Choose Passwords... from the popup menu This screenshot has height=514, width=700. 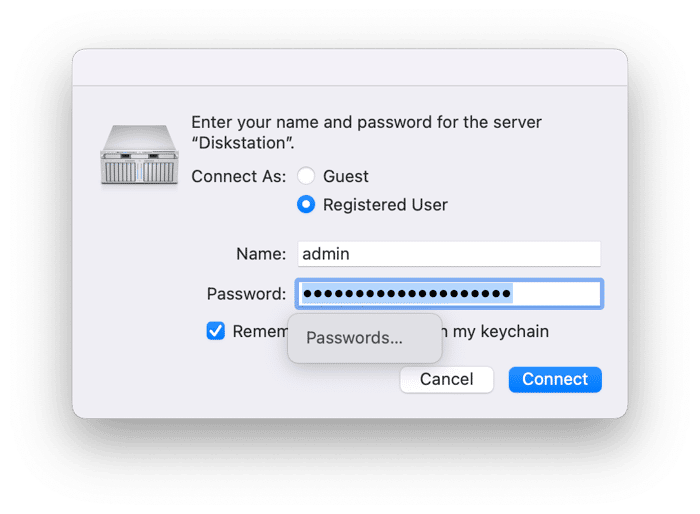click(x=355, y=338)
